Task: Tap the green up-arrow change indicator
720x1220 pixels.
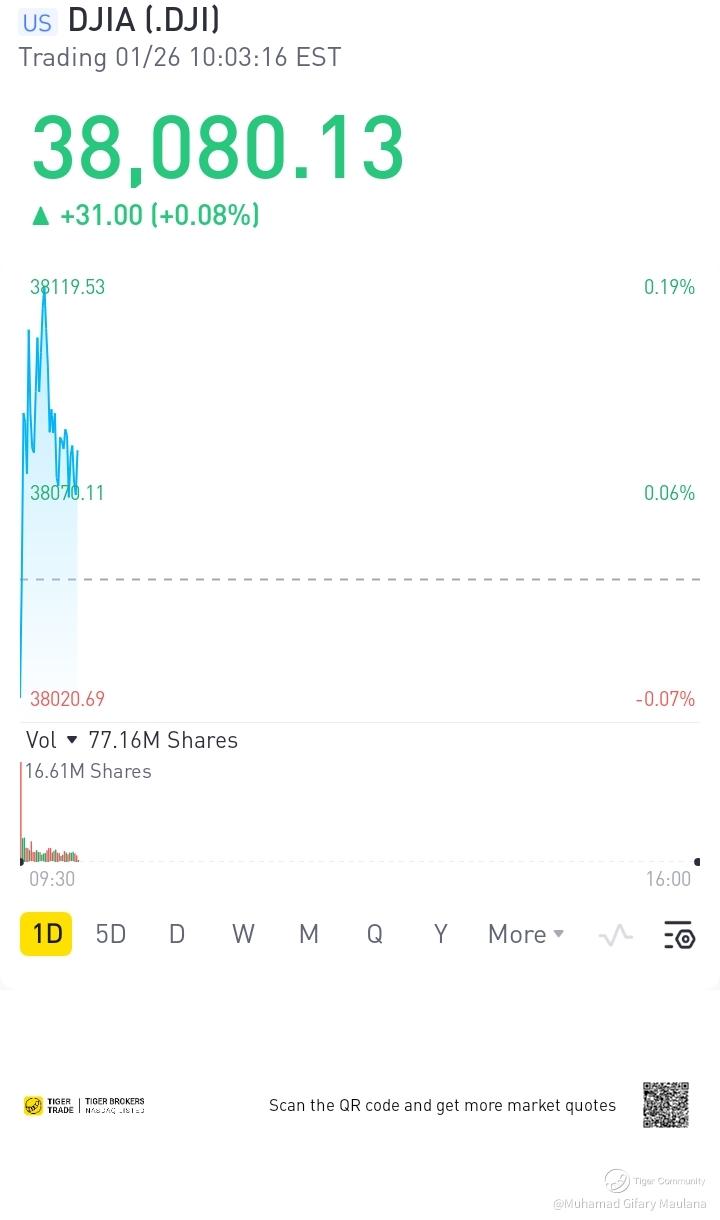Action: pos(40,215)
